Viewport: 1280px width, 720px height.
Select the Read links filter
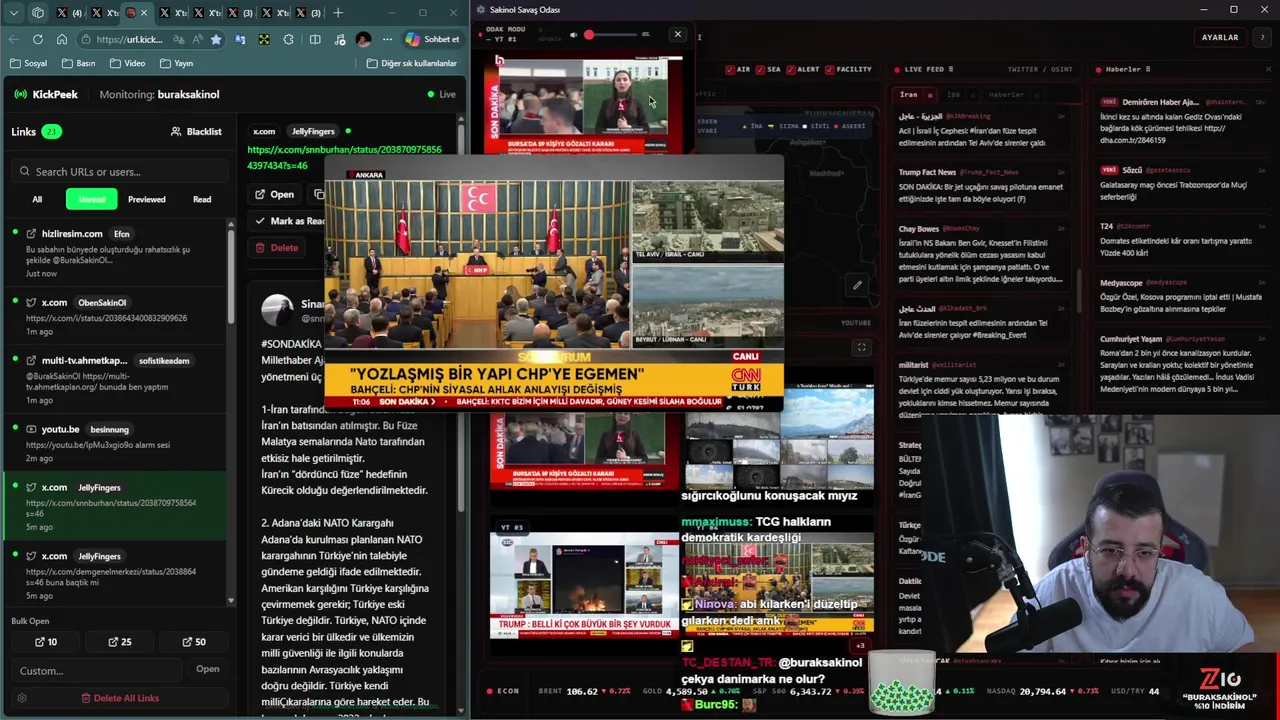tap(202, 199)
